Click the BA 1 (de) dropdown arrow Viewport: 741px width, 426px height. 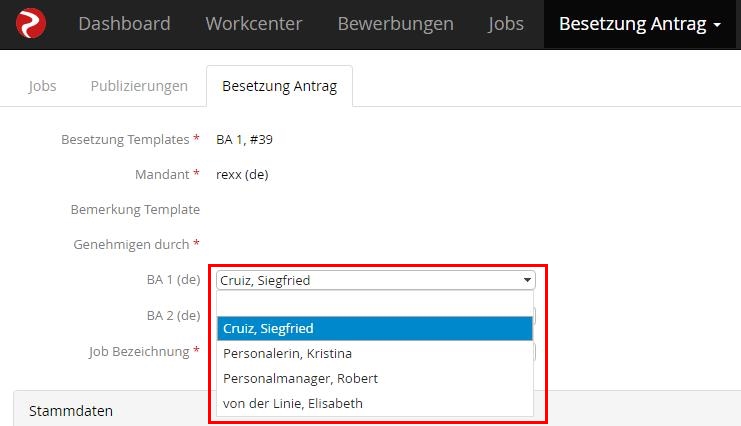(x=527, y=280)
